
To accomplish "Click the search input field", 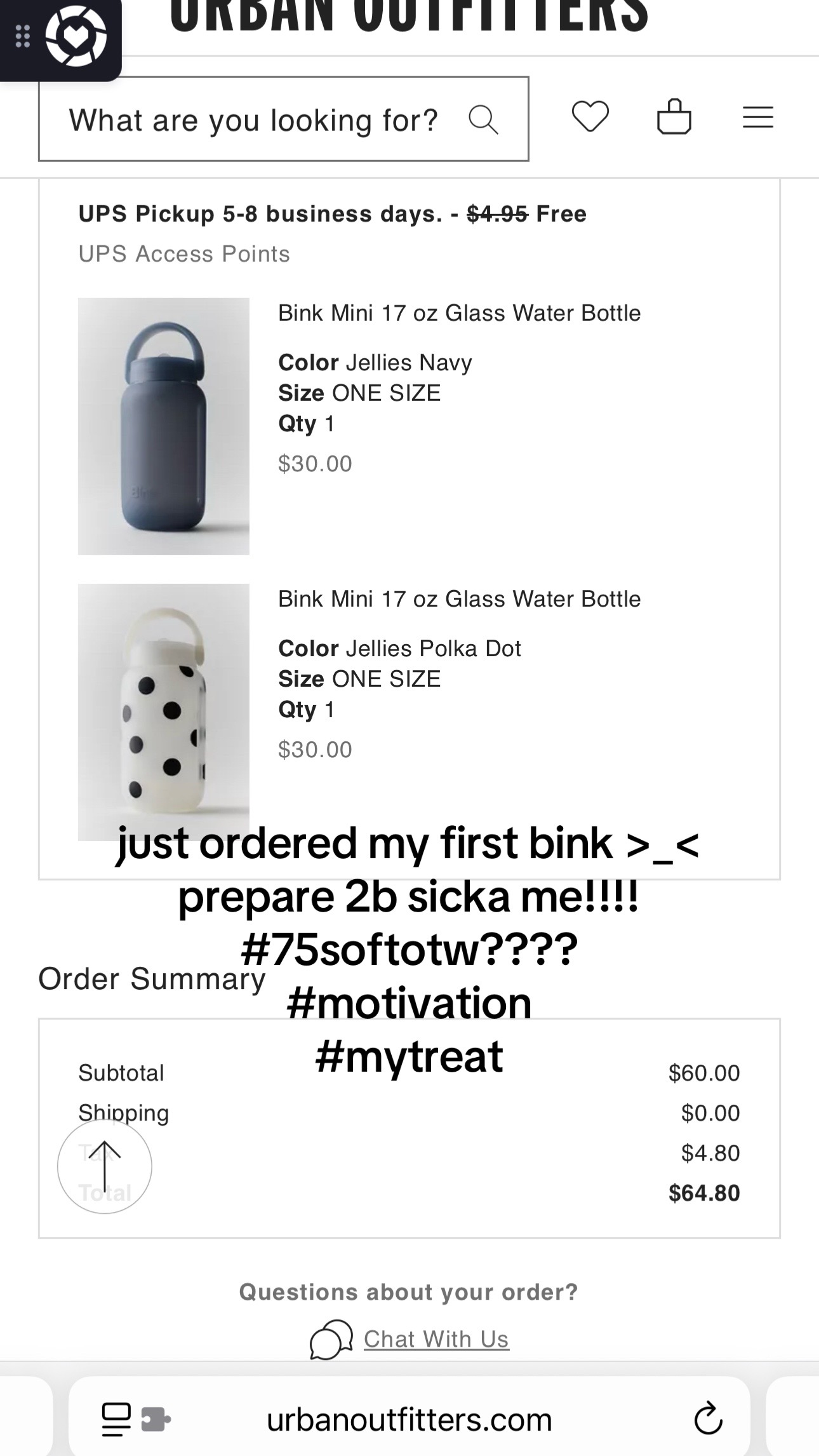I will point(284,119).
